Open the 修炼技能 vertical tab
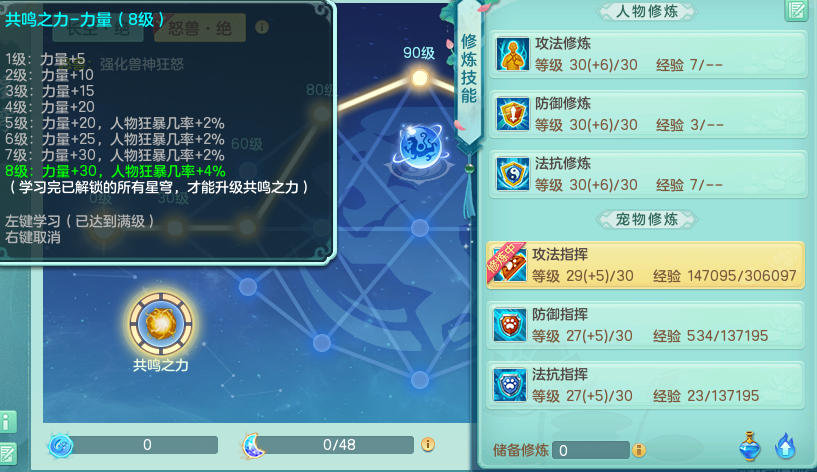This screenshot has width=817, height=472. pyautogui.click(x=469, y=69)
